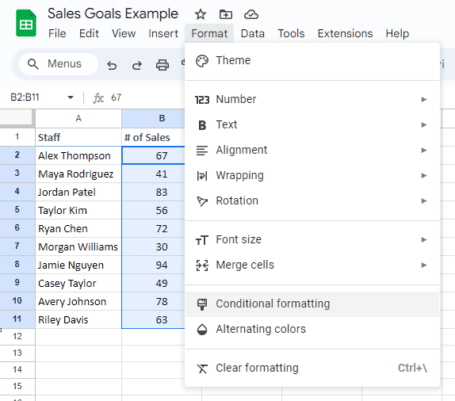
Task: Select row 12 header
Action: coord(17,337)
